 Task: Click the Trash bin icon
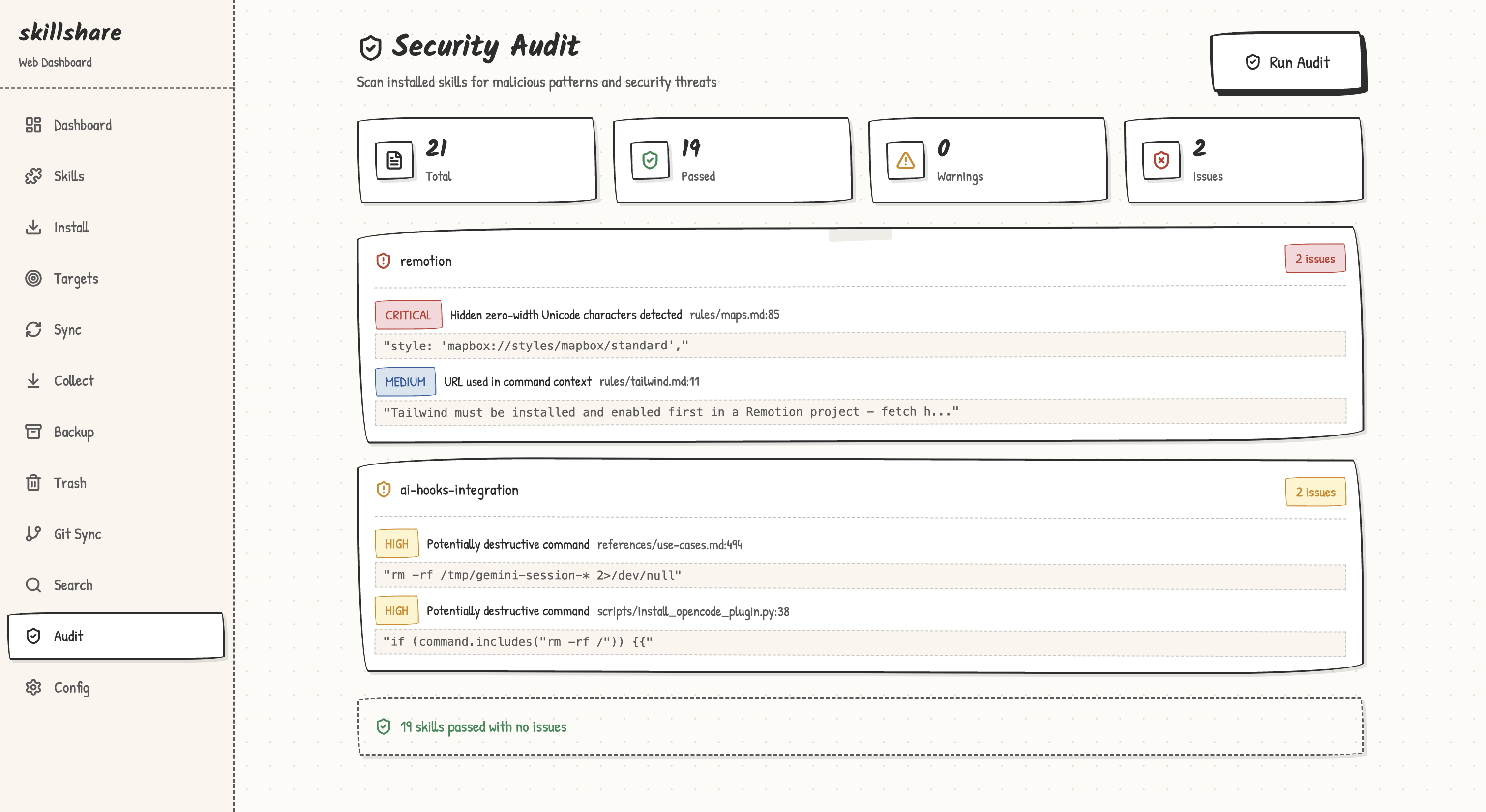pyautogui.click(x=33, y=483)
